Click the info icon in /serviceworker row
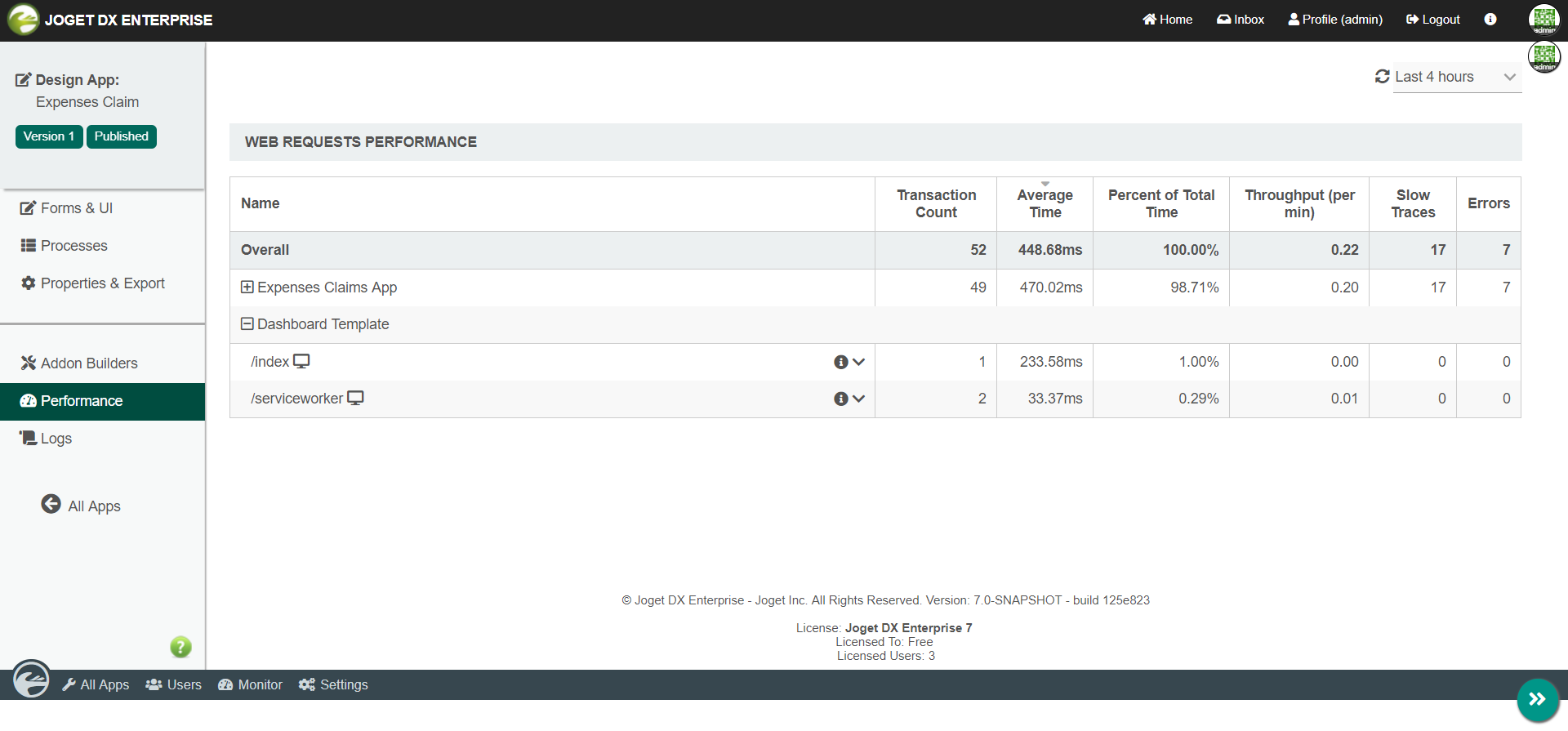1568x731 pixels. coord(840,399)
